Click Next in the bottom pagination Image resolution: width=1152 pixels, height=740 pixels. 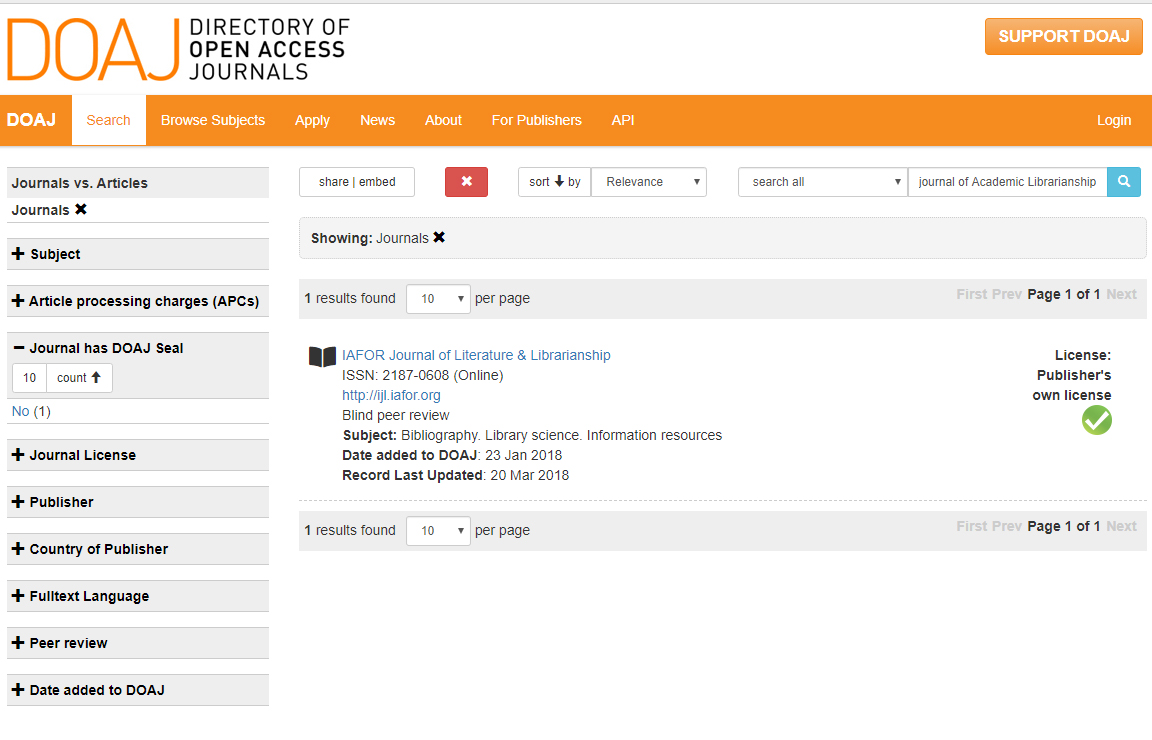point(1121,527)
